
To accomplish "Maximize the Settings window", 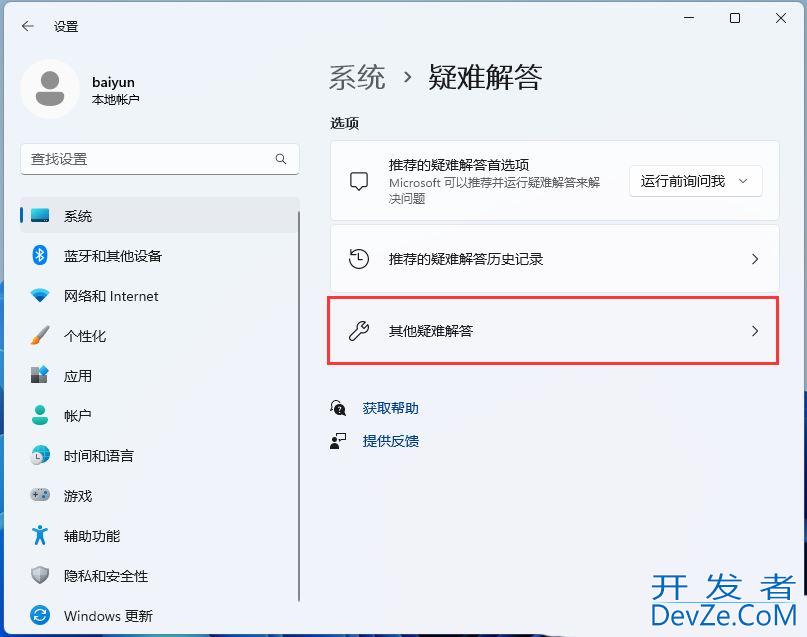I will (735, 18).
